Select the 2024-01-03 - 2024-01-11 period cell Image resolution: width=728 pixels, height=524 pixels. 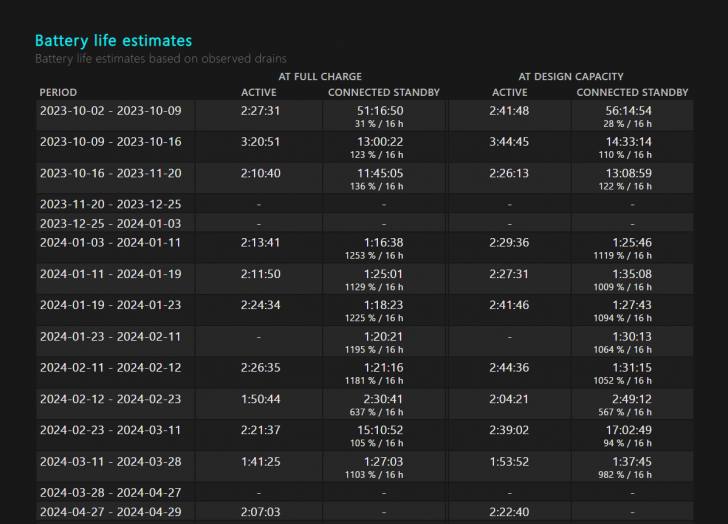click(110, 242)
